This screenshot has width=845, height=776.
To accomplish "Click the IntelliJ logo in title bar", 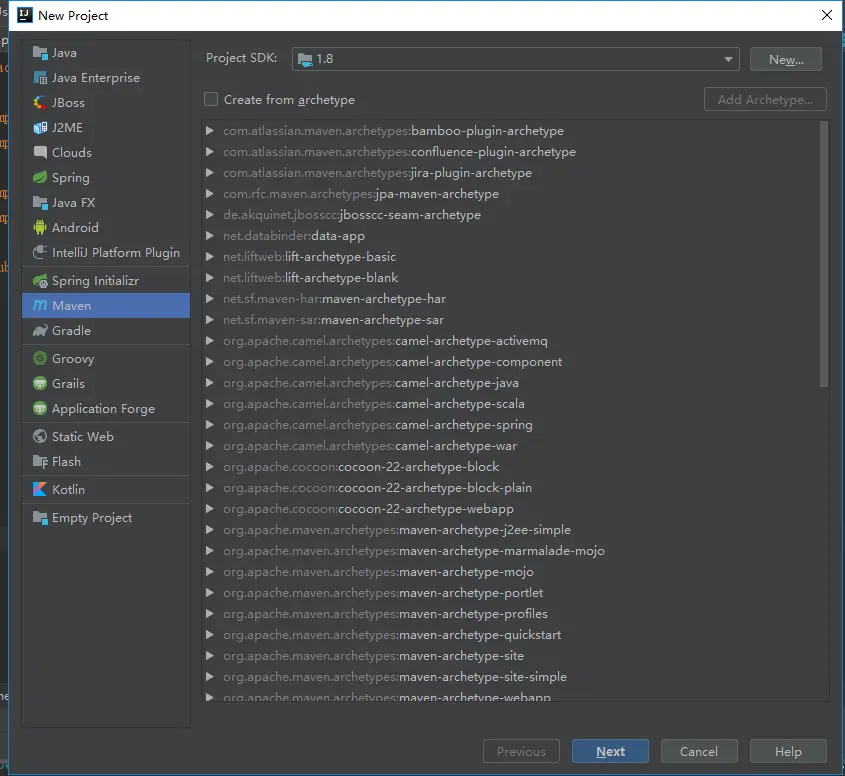I will pyautogui.click(x=24, y=15).
